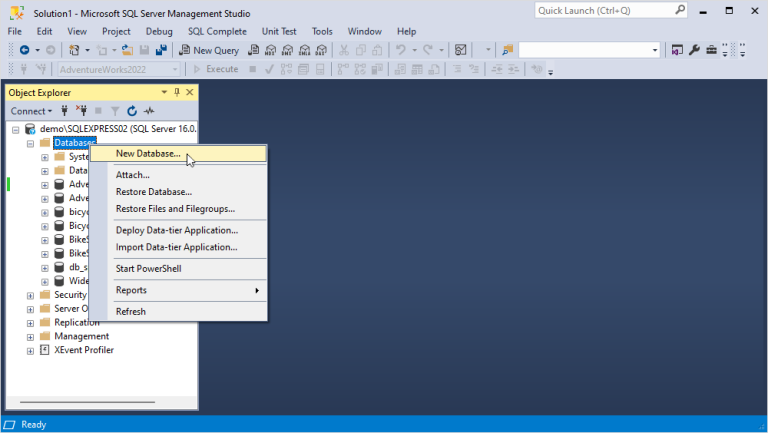Expand the Reports submenu arrow
768x433 pixels.
pos(257,290)
